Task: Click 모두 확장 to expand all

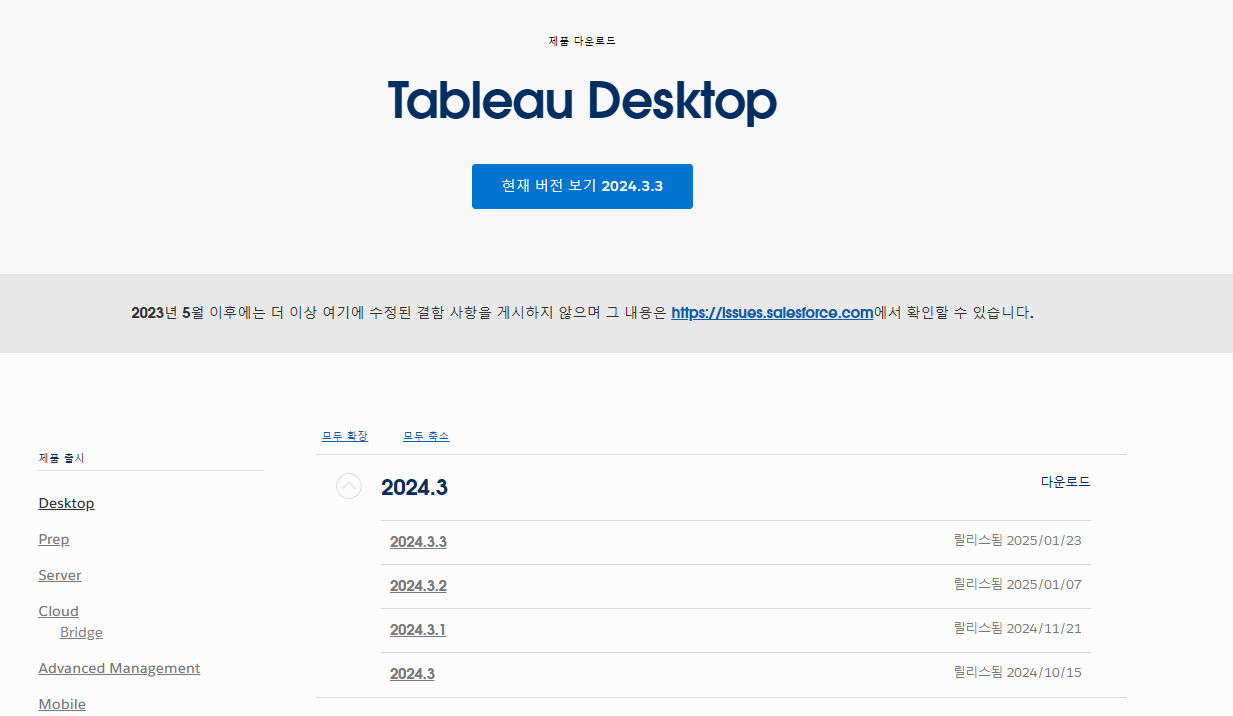Action: click(345, 436)
